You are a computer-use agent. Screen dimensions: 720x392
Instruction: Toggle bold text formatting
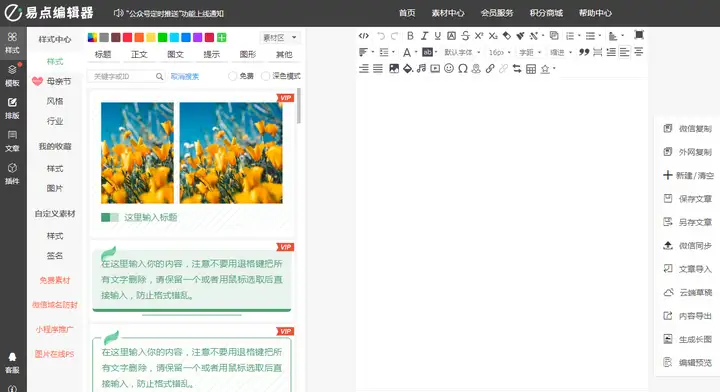(410, 36)
